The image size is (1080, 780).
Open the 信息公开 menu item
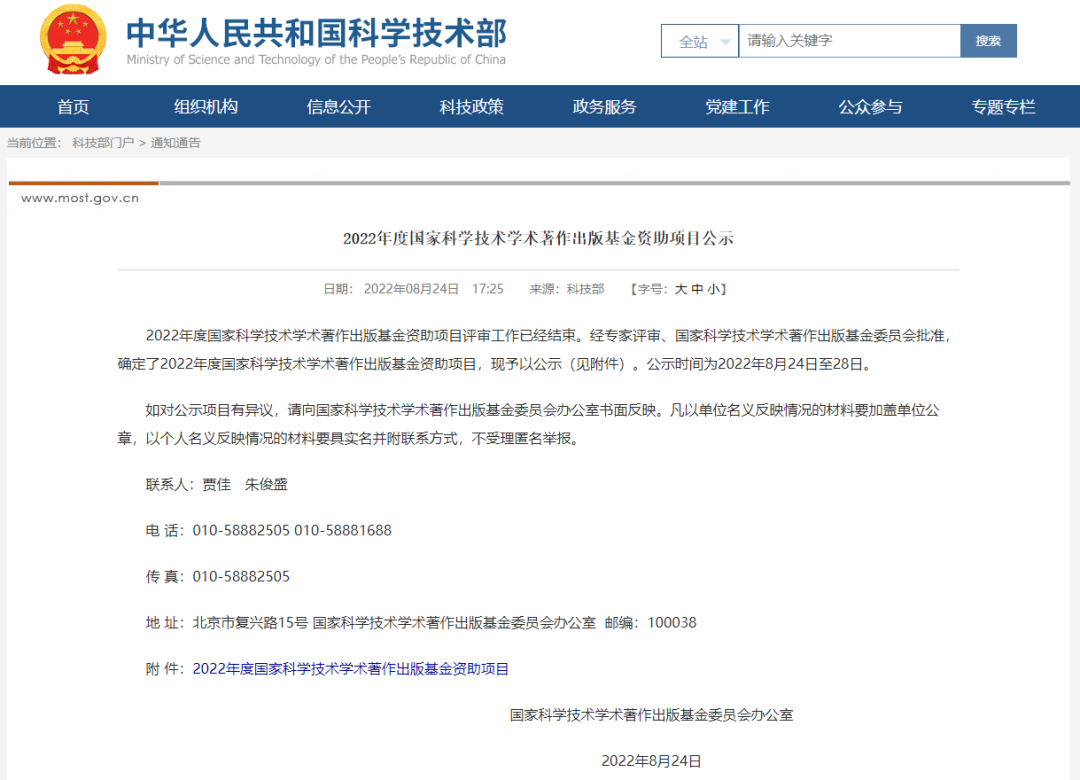pos(339,107)
